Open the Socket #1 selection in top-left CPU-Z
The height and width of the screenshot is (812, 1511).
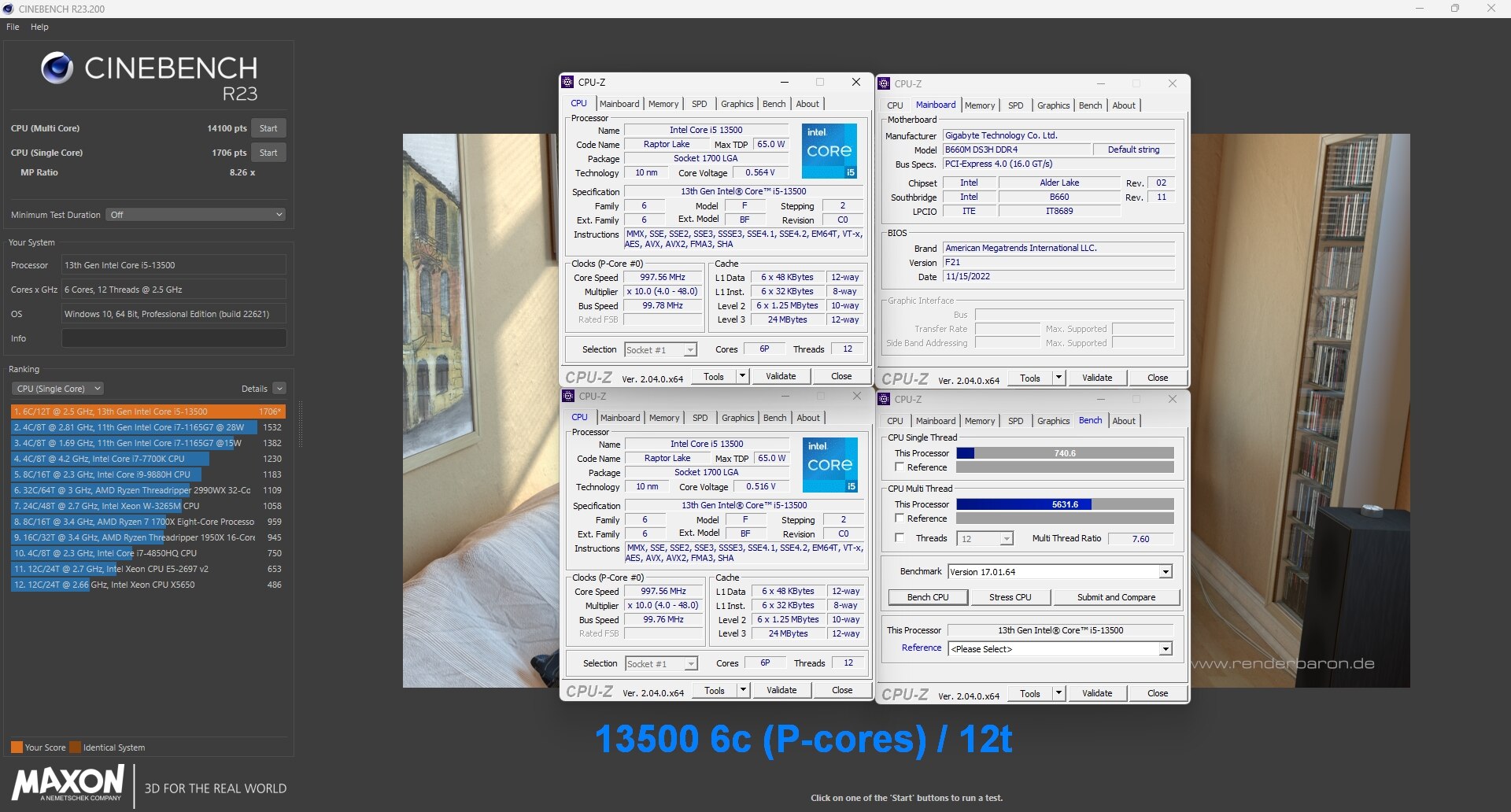tap(660, 350)
